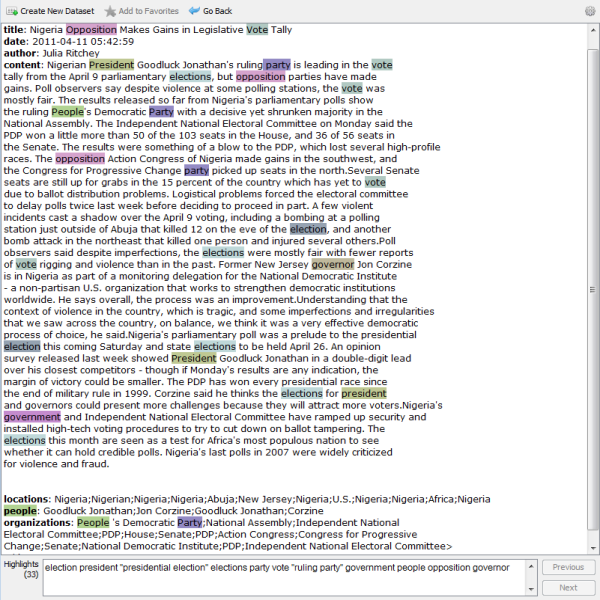Click the Create New Dataset label
This screenshot has height=600, width=600.
(57, 11)
